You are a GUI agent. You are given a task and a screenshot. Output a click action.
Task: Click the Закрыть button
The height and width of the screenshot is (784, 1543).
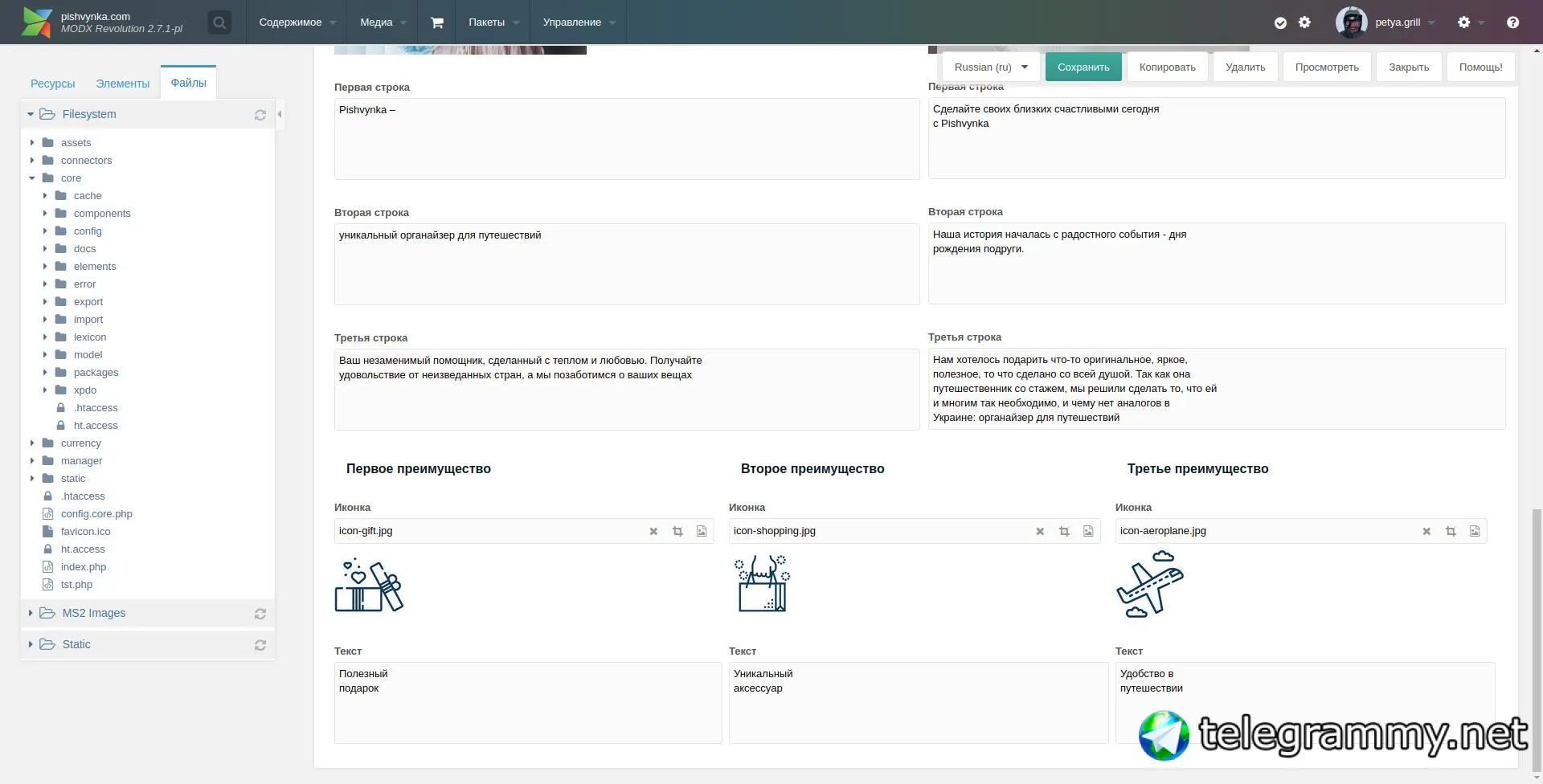pyautogui.click(x=1409, y=67)
